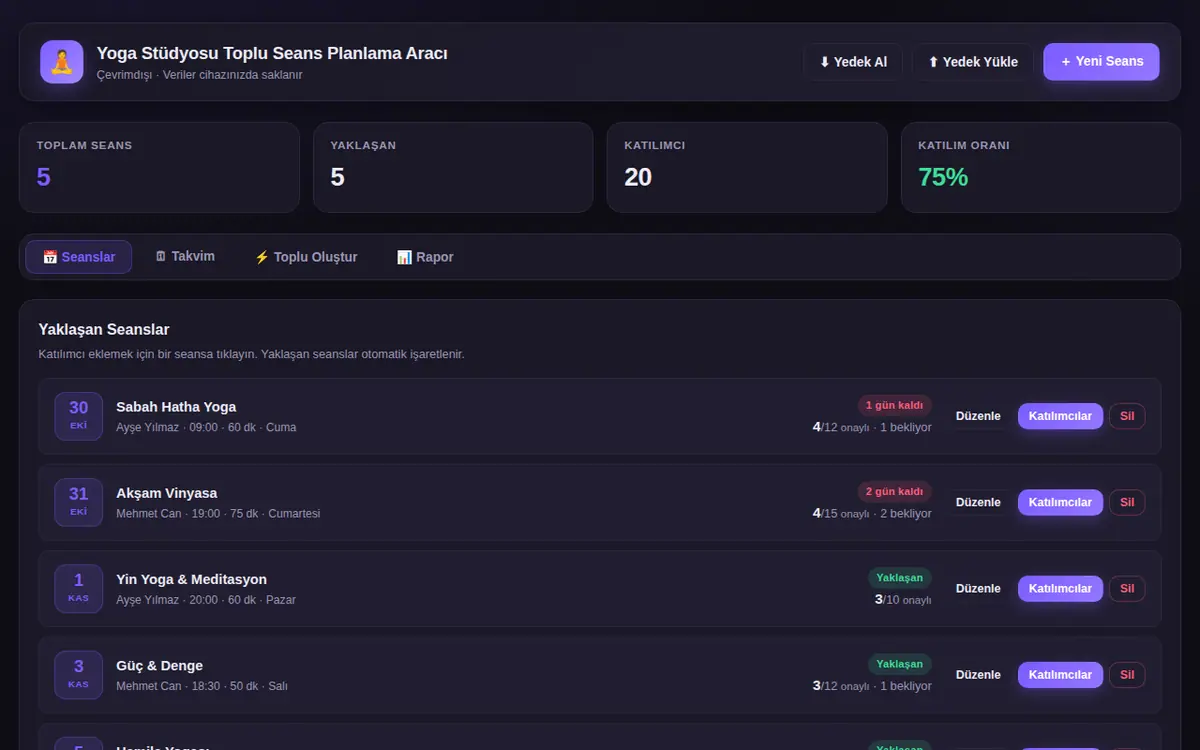Open Katılımcılar for Akşam Vinyasa

pyautogui.click(x=1060, y=502)
